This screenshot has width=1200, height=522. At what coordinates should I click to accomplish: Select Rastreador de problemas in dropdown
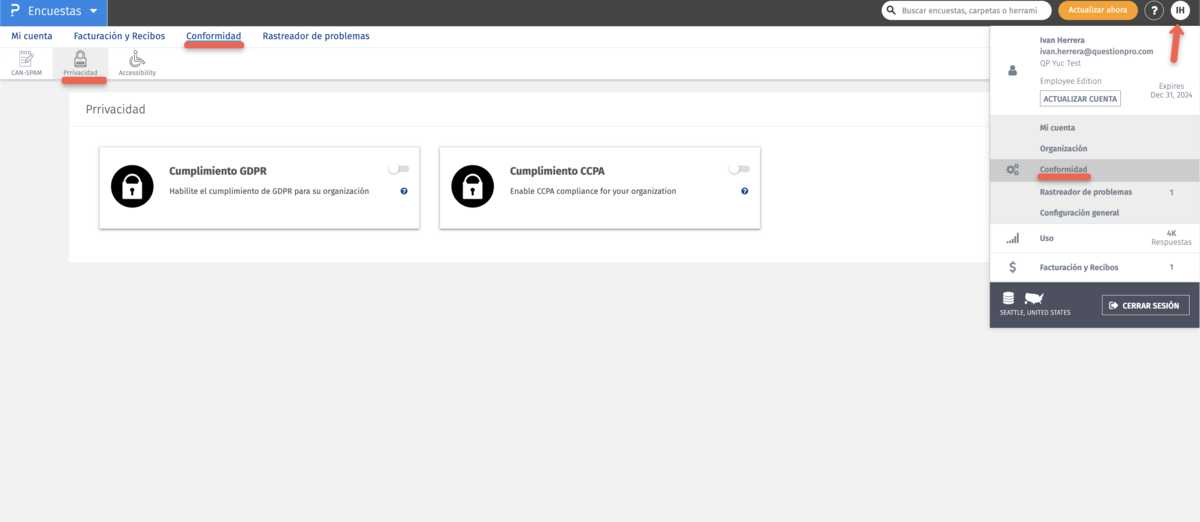1086,191
